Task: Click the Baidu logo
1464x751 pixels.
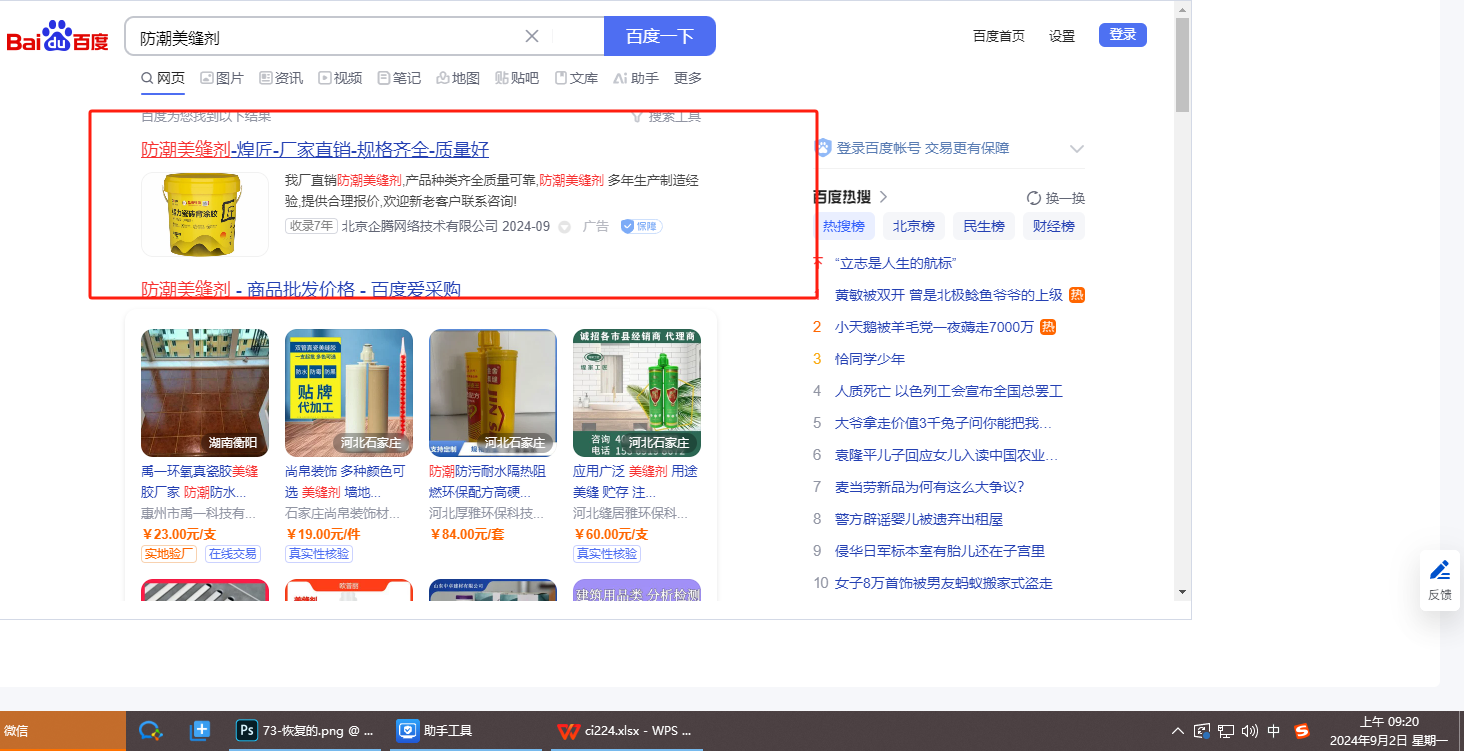Action: tap(57, 37)
